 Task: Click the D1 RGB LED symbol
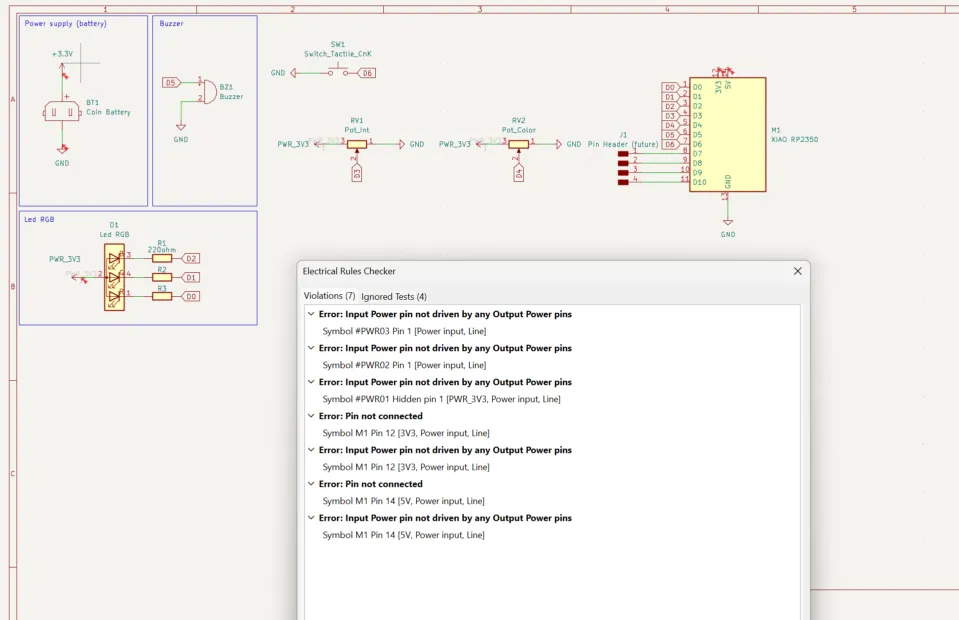tap(114, 277)
